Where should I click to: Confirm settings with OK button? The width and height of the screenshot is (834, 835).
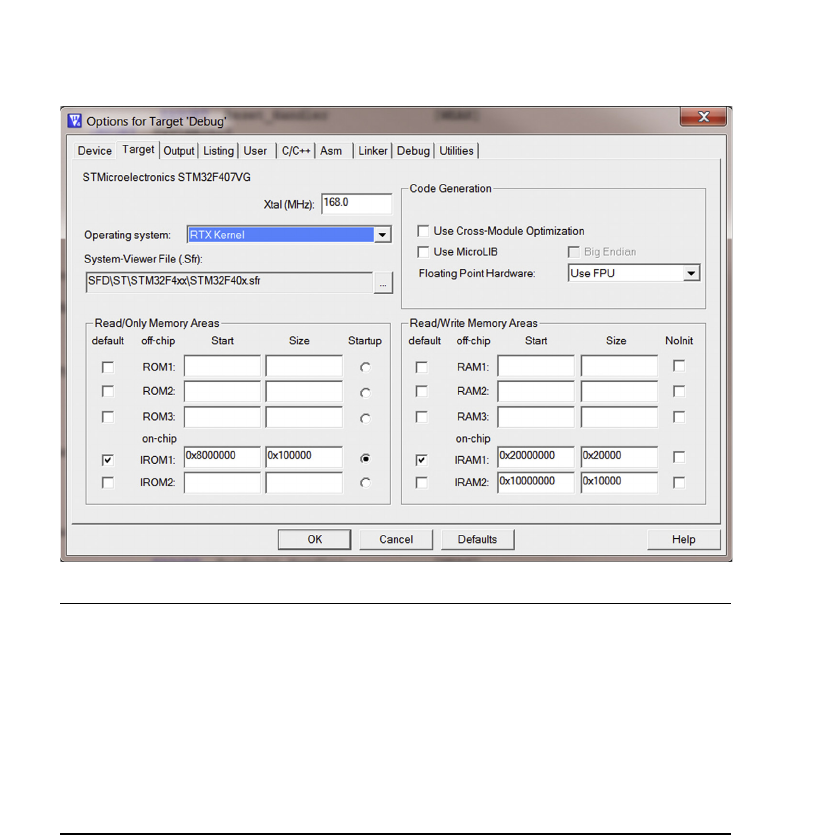click(x=314, y=539)
